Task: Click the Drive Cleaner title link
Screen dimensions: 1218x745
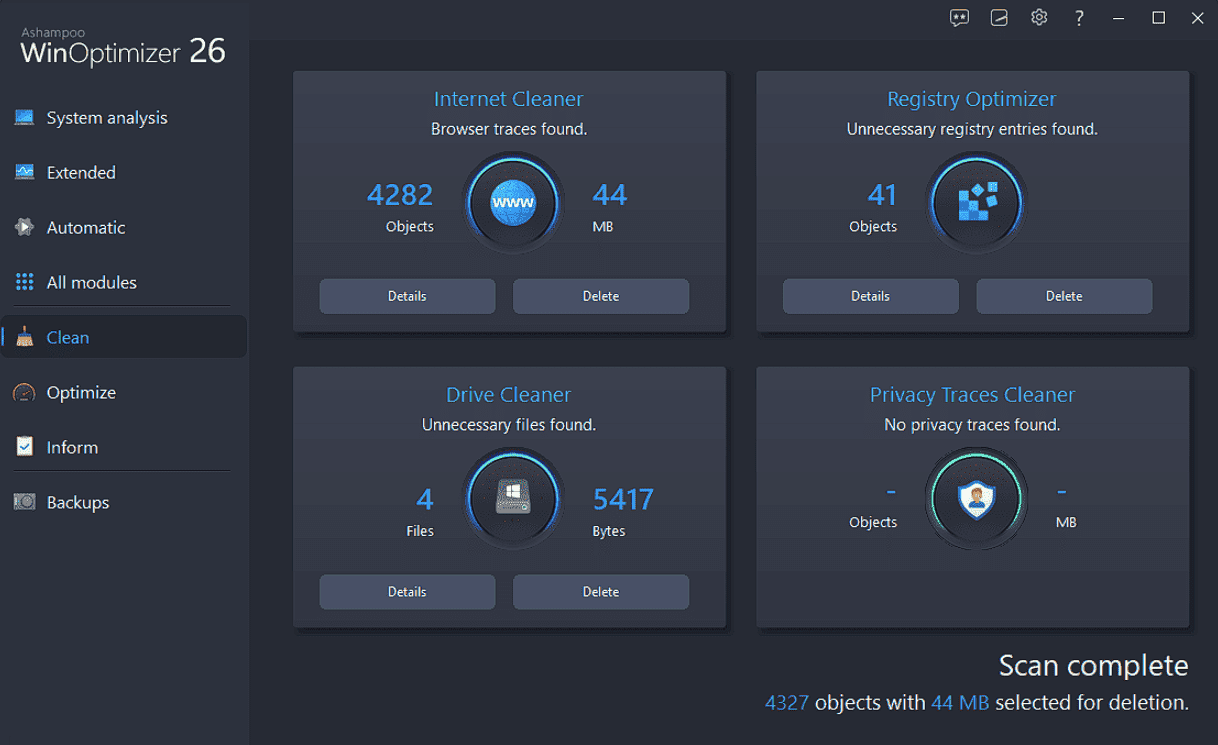Action: coord(508,395)
